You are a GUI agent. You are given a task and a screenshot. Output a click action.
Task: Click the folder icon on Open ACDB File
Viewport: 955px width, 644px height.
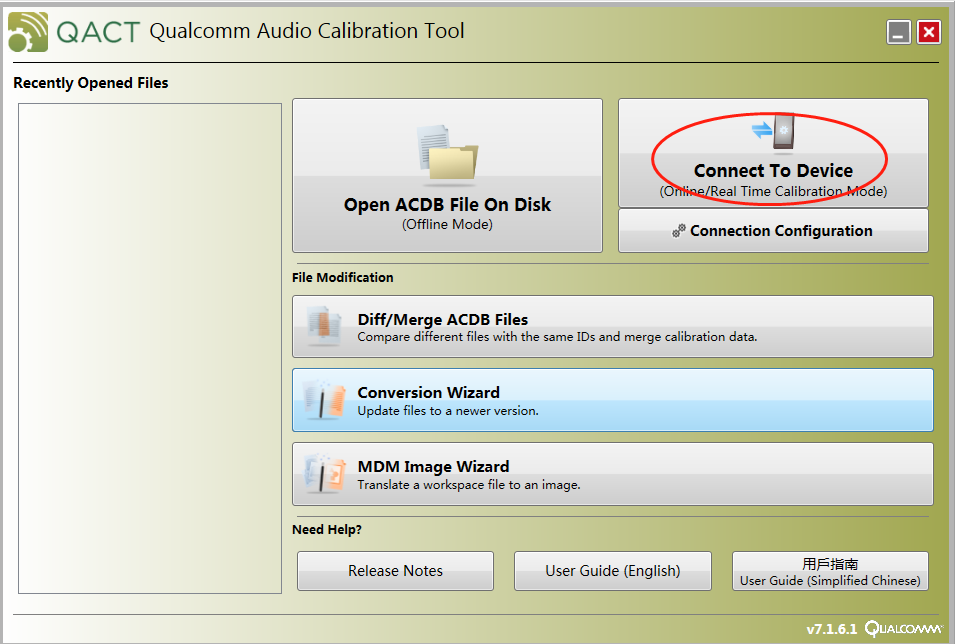pos(447,152)
